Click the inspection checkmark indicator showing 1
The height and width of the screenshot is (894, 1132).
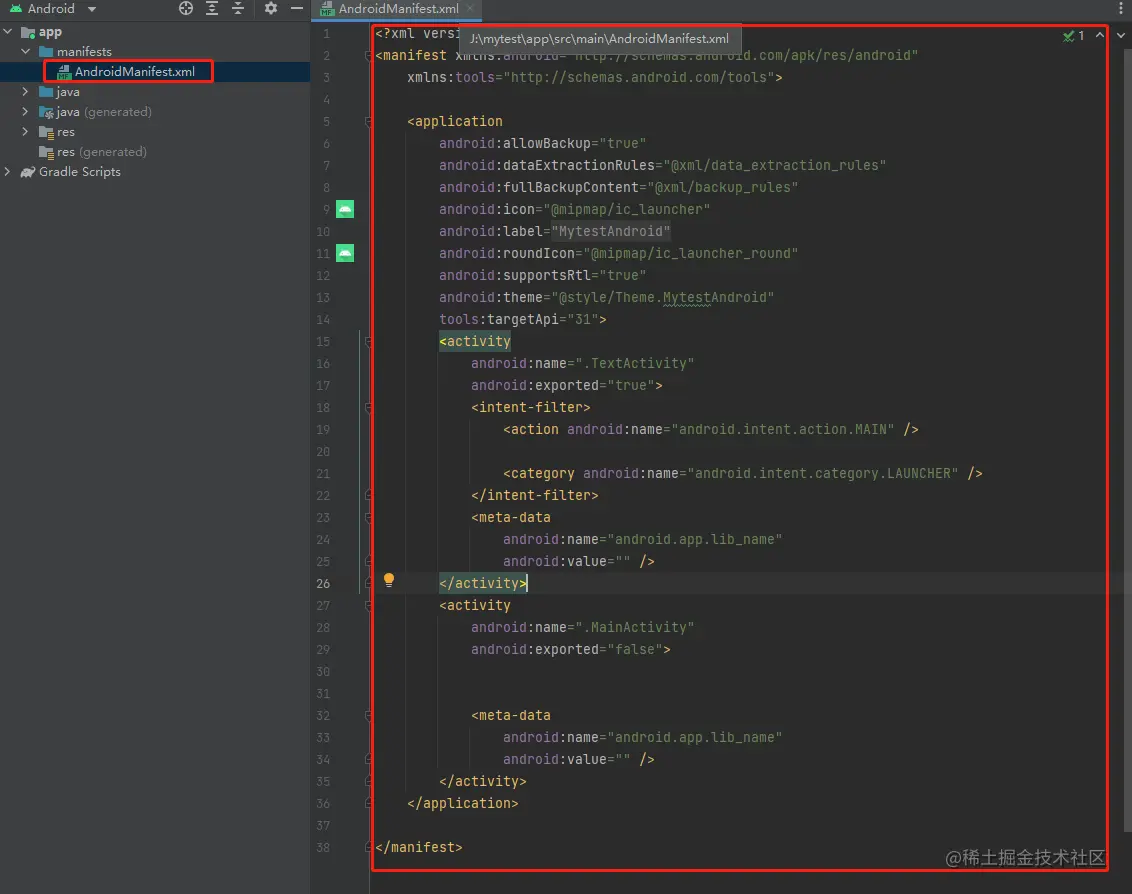pyautogui.click(x=1074, y=35)
